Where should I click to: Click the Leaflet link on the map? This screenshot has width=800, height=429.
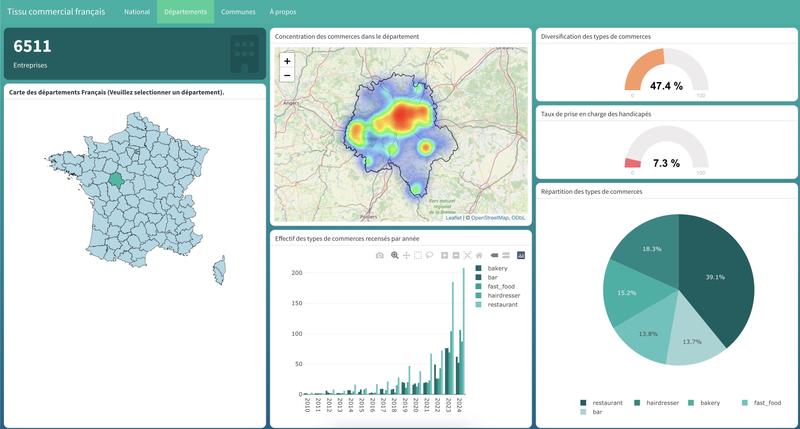[x=454, y=217]
